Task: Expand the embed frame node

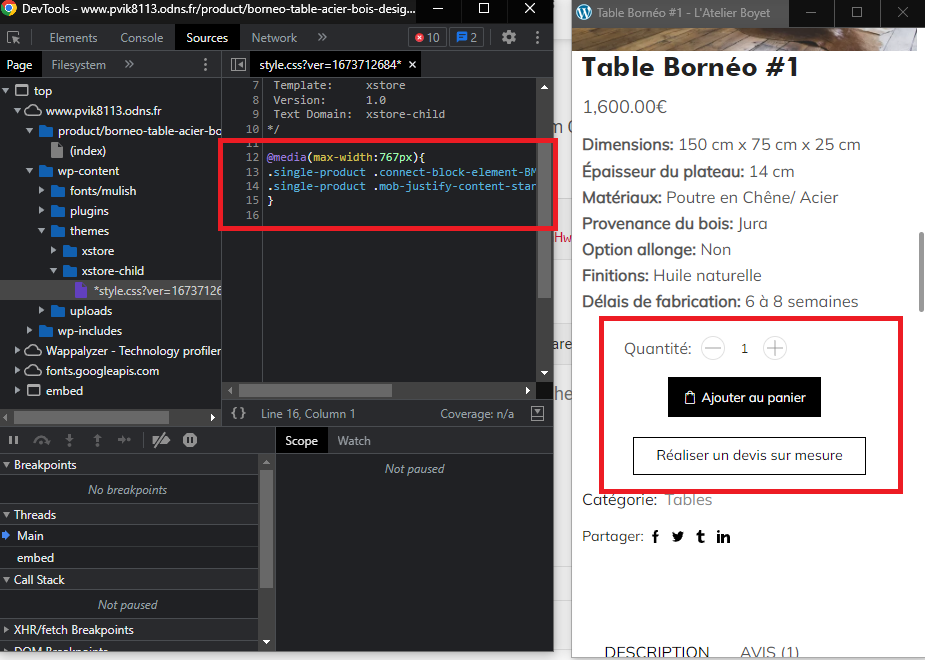Action: click(x=18, y=390)
